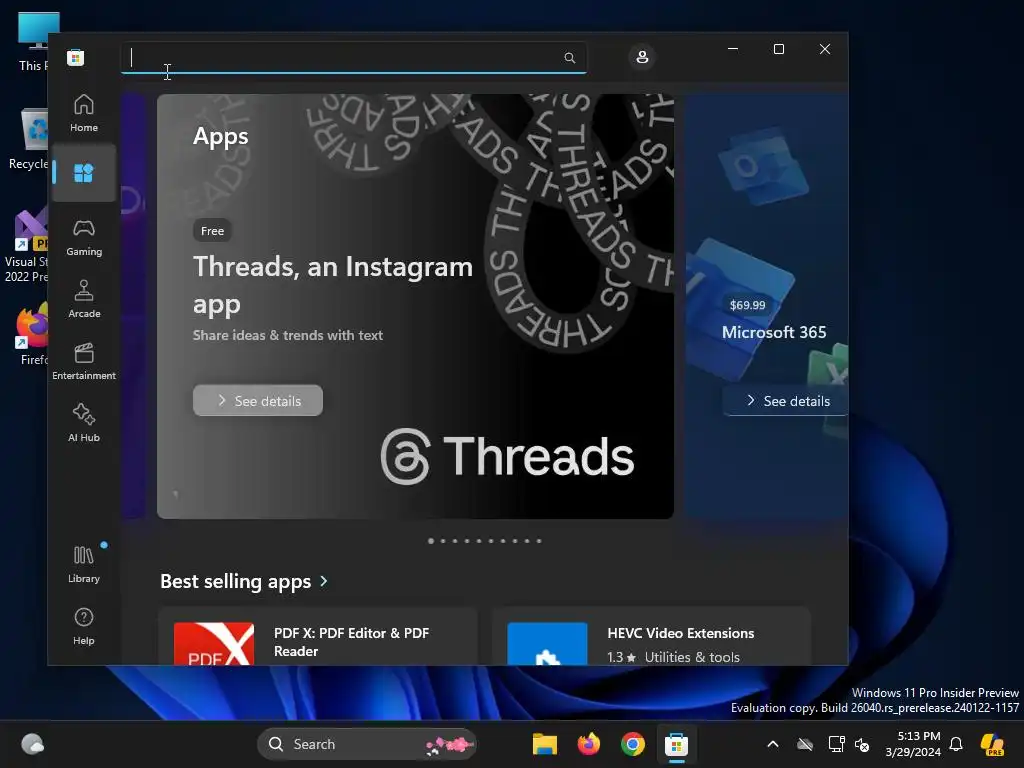The height and width of the screenshot is (768, 1024).
Task: Select the Visual Studio 2022 desktop shortcut
Action: 26,246
